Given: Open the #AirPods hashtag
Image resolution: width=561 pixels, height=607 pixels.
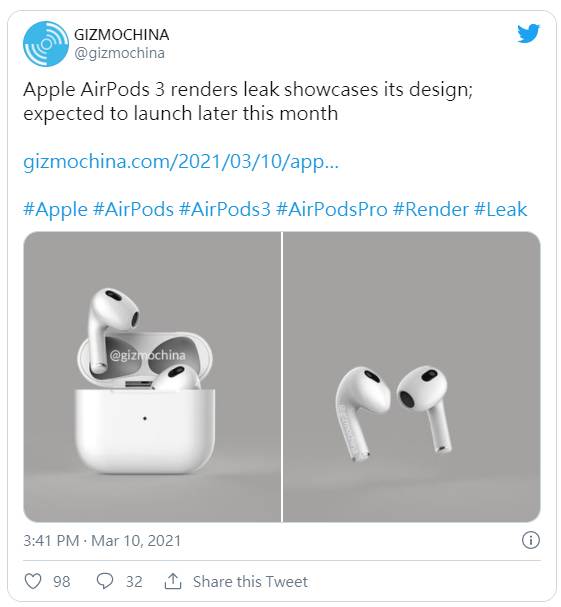Looking at the screenshot, I should 133,209.
